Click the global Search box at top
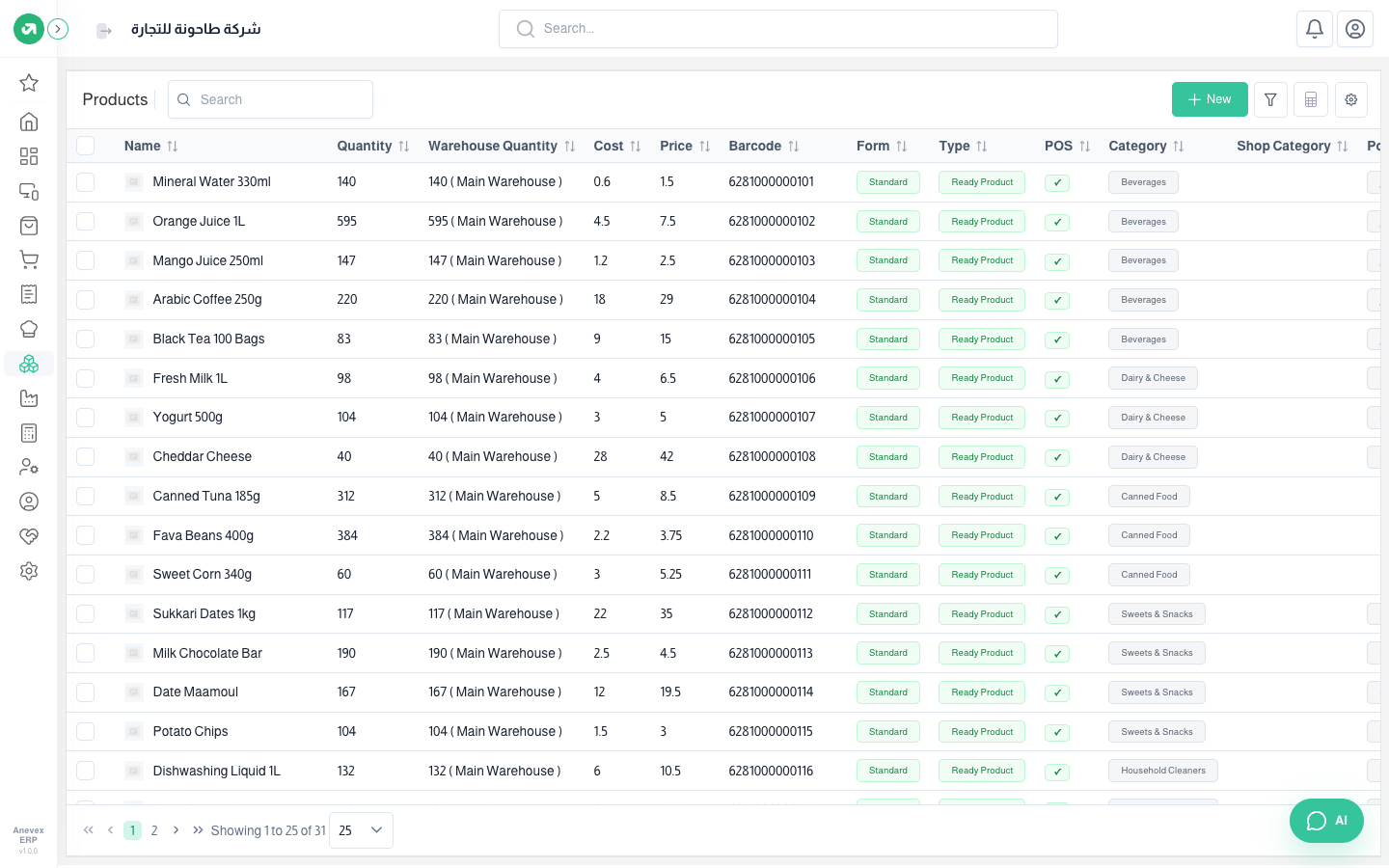The width and height of the screenshot is (1389, 868). coord(778,29)
